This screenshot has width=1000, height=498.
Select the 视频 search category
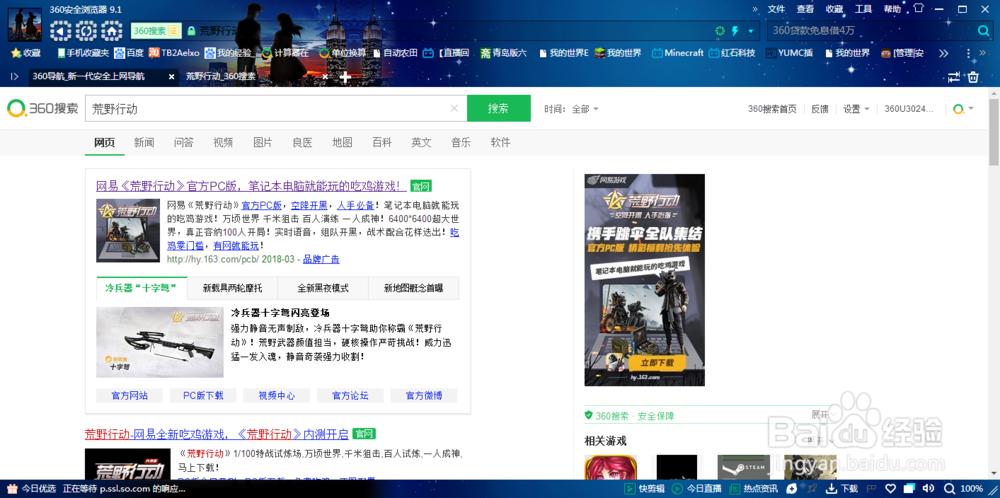point(223,142)
